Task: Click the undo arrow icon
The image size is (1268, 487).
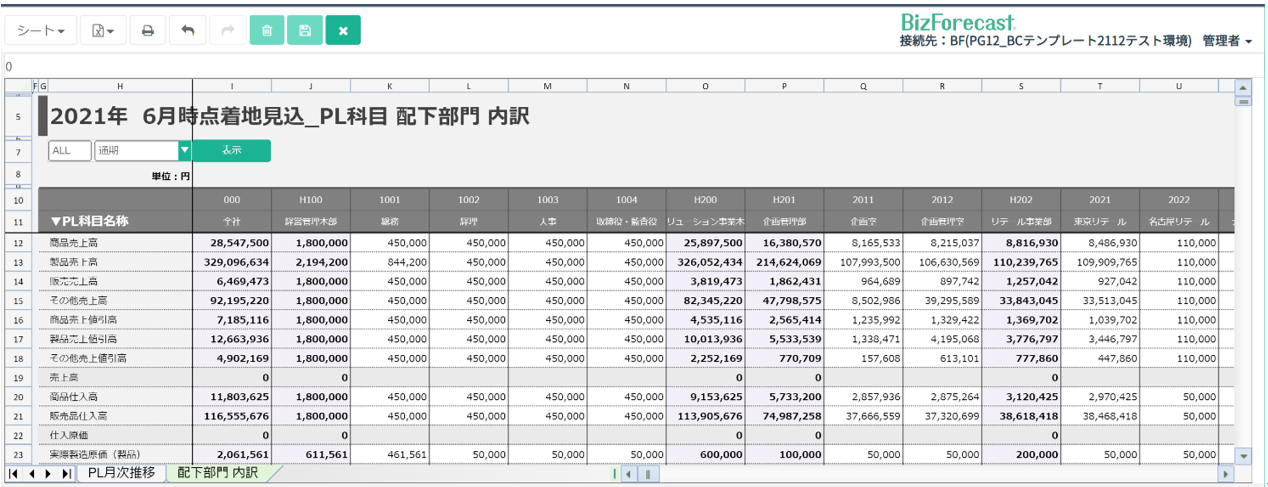Action: tap(187, 31)
